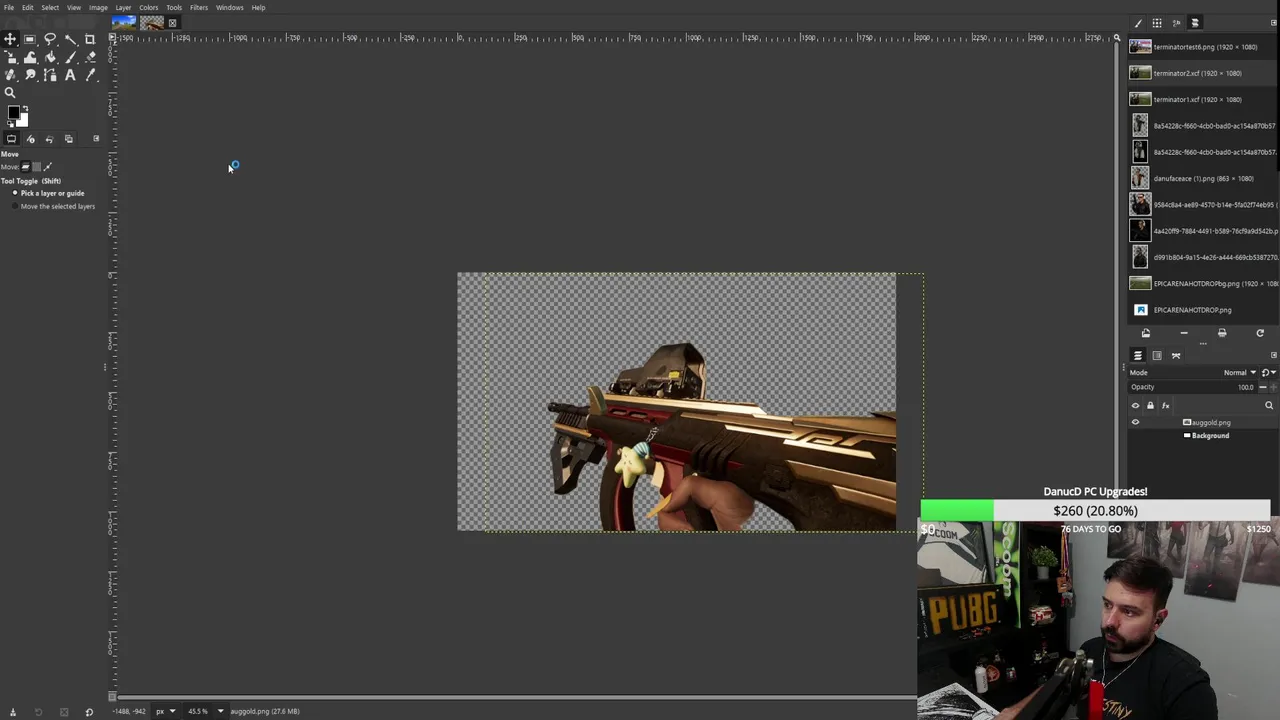Select the Bucket Fill tool
Image resolution: width=1280 pixels, height=720 pixels.
(50, 57)
